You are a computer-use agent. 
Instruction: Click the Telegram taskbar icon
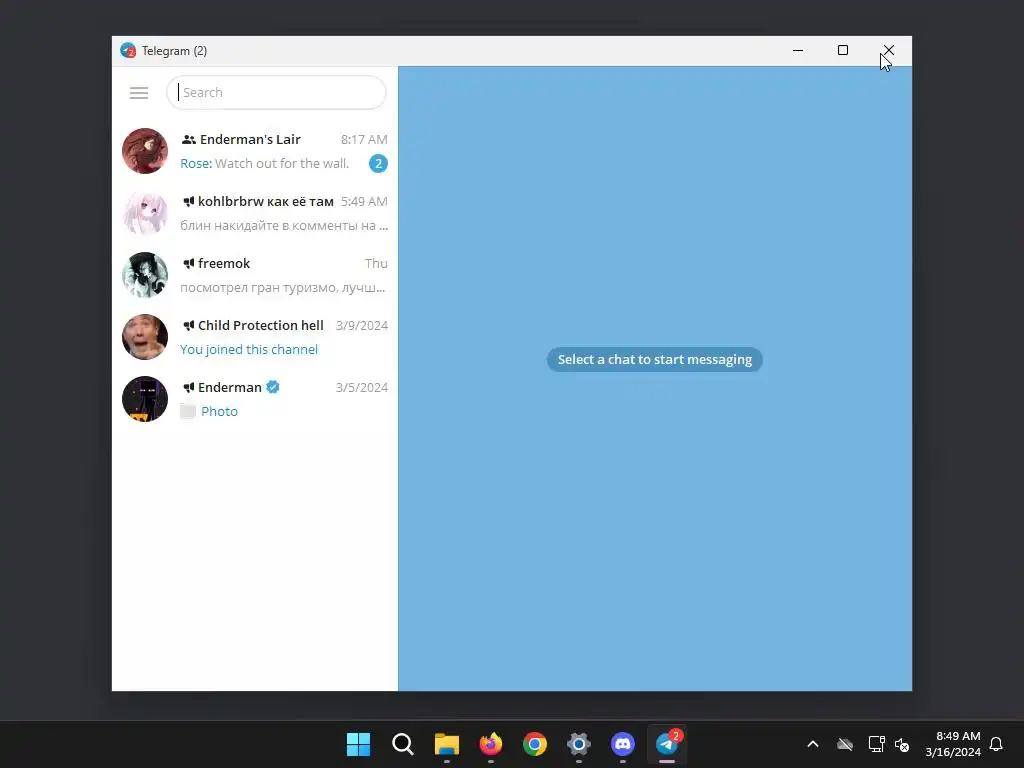(667, 744)
